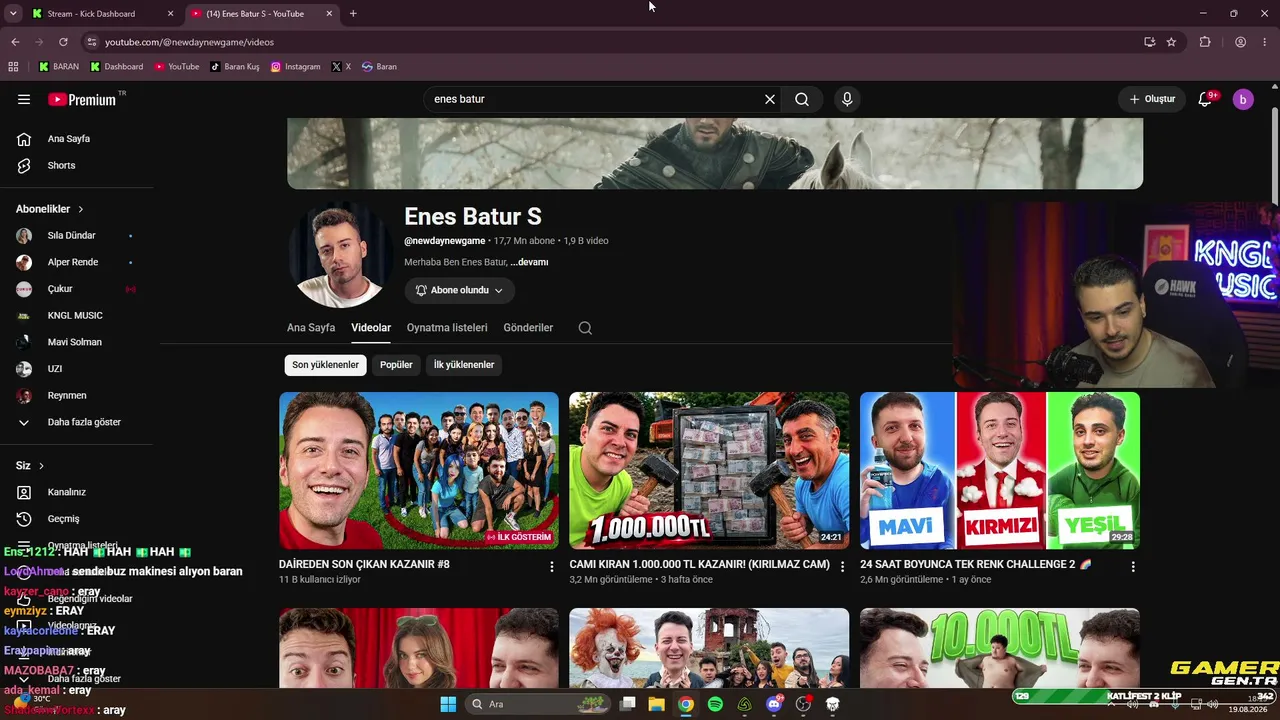1280x720 pixels.
Task: Select the Popüler filter chip
Action: [396, 365]
